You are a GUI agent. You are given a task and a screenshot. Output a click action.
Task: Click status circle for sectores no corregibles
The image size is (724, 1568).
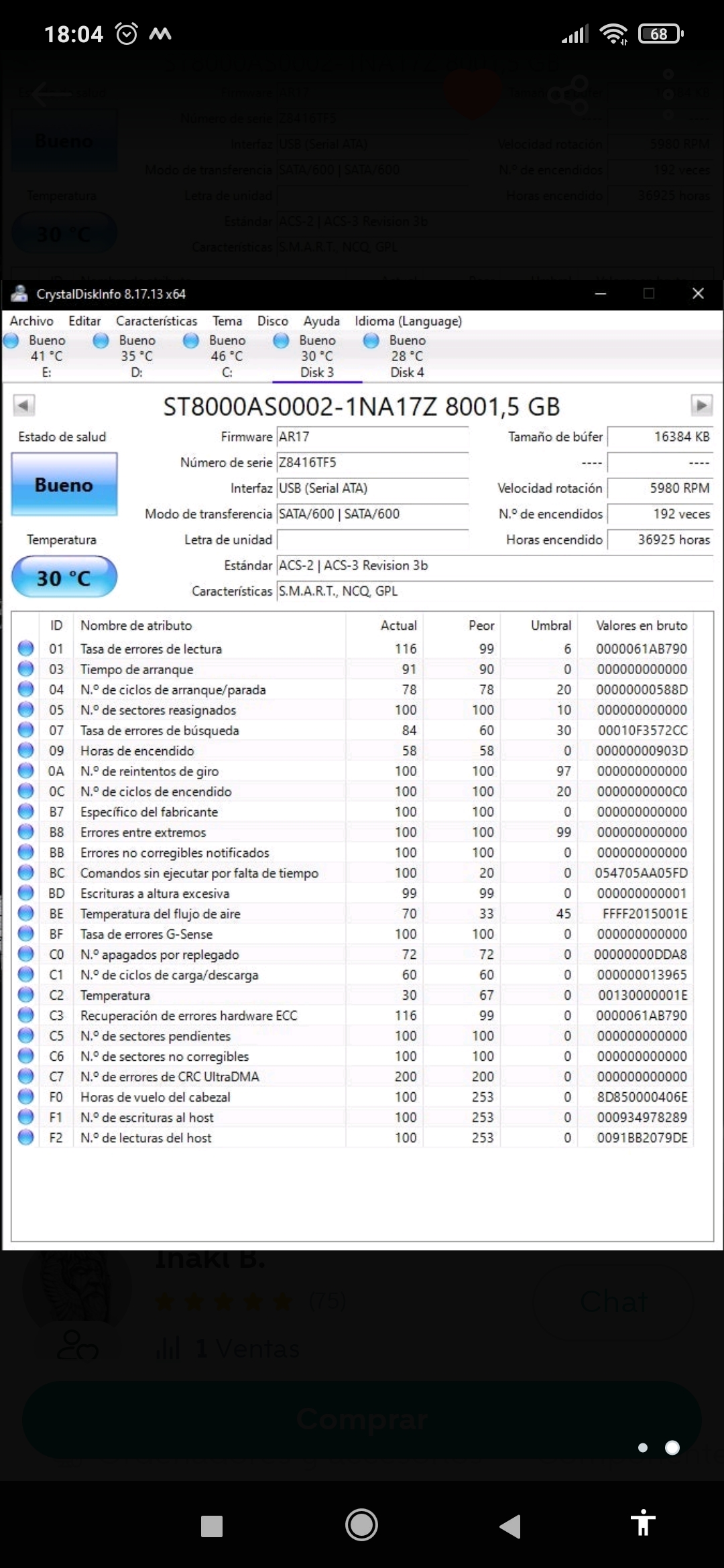coord(26,1056)
